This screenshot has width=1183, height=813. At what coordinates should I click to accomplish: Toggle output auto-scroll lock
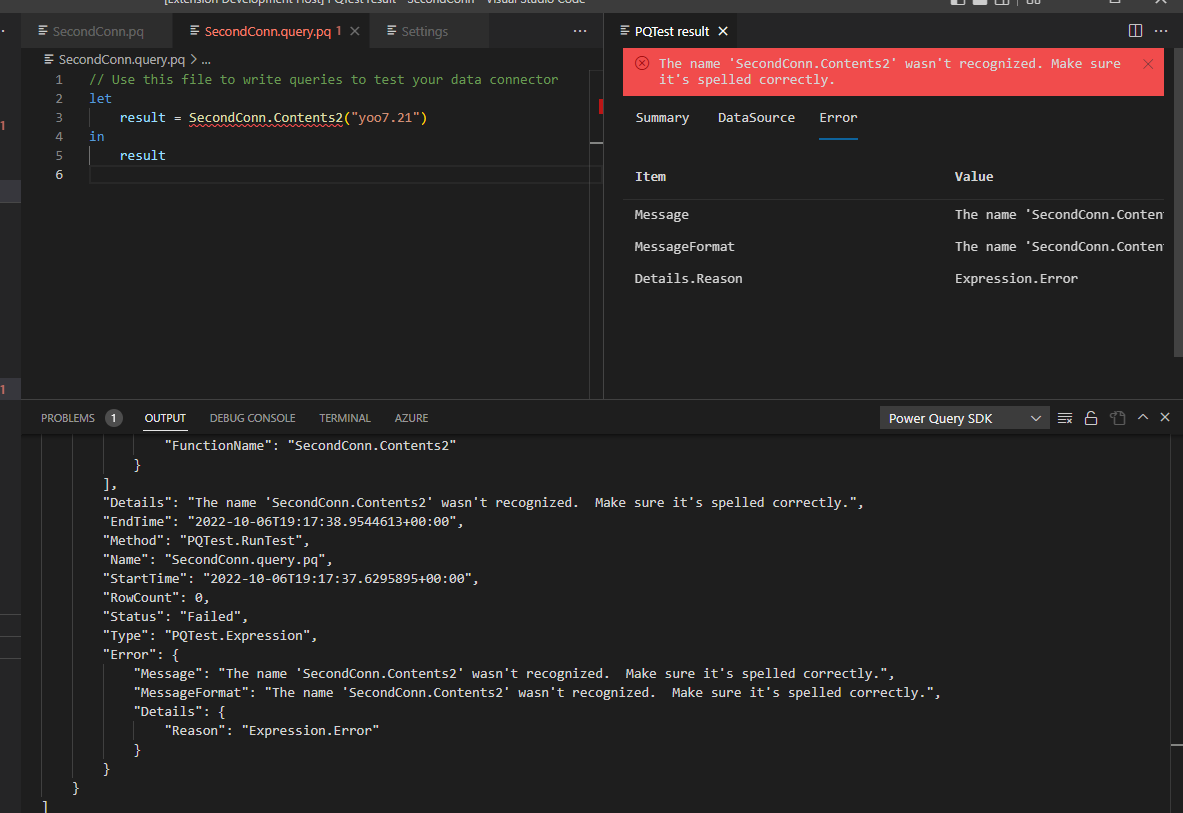point(1091,418)
